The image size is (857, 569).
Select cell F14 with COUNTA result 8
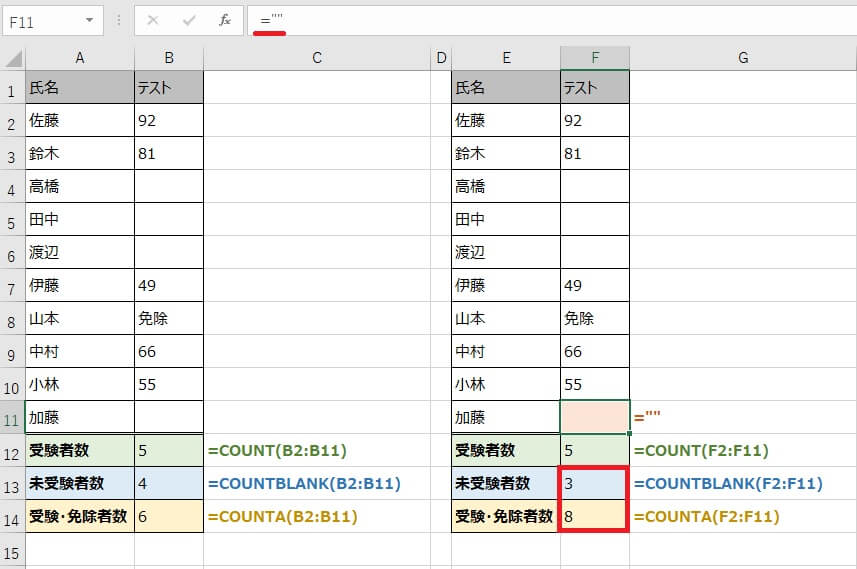(x=595, y=516)
